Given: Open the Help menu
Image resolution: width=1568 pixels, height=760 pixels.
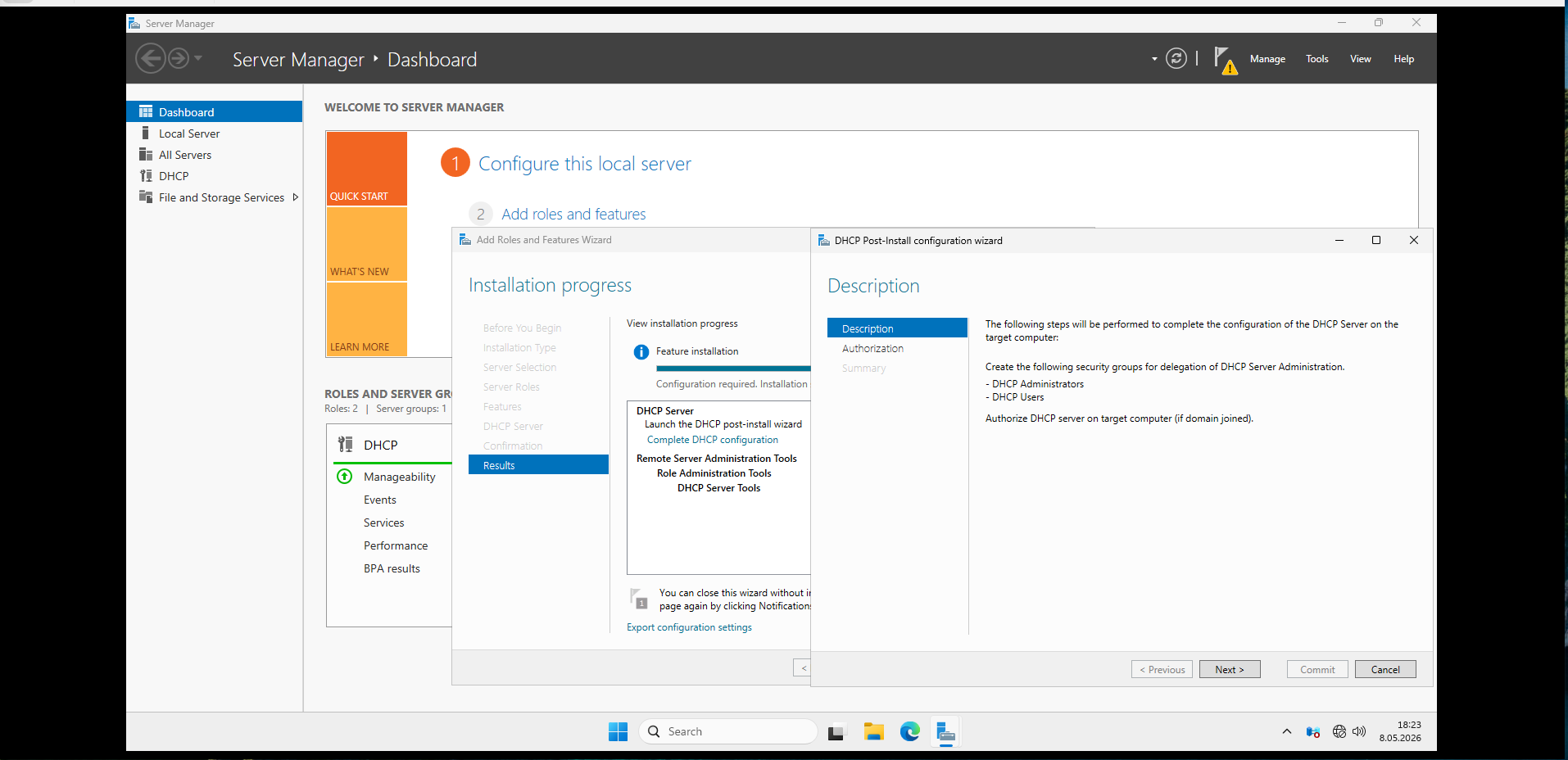Looking at the screenshot, I should pyautogui.click(x=1404, y=59).
